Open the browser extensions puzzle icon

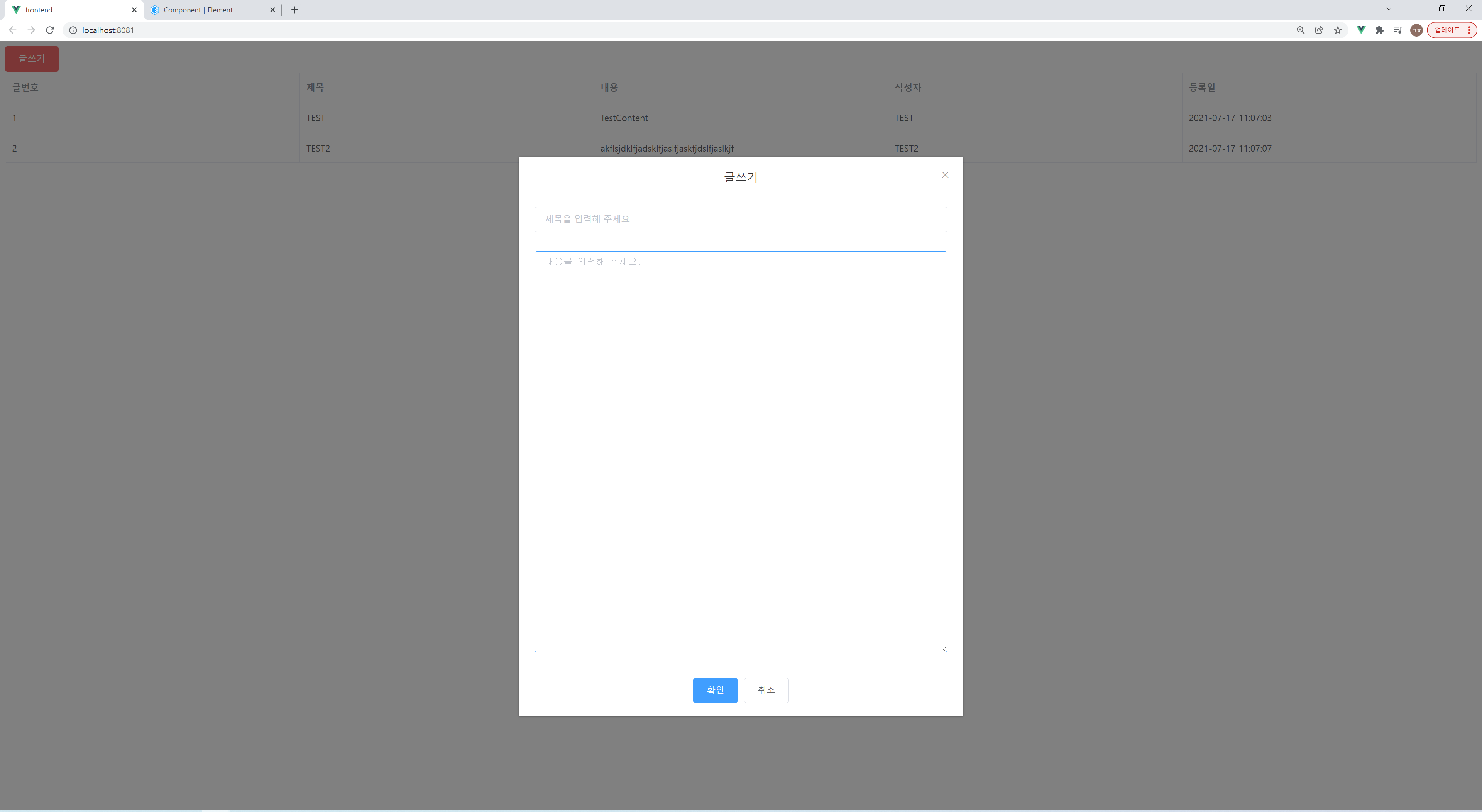point(1379,30)
